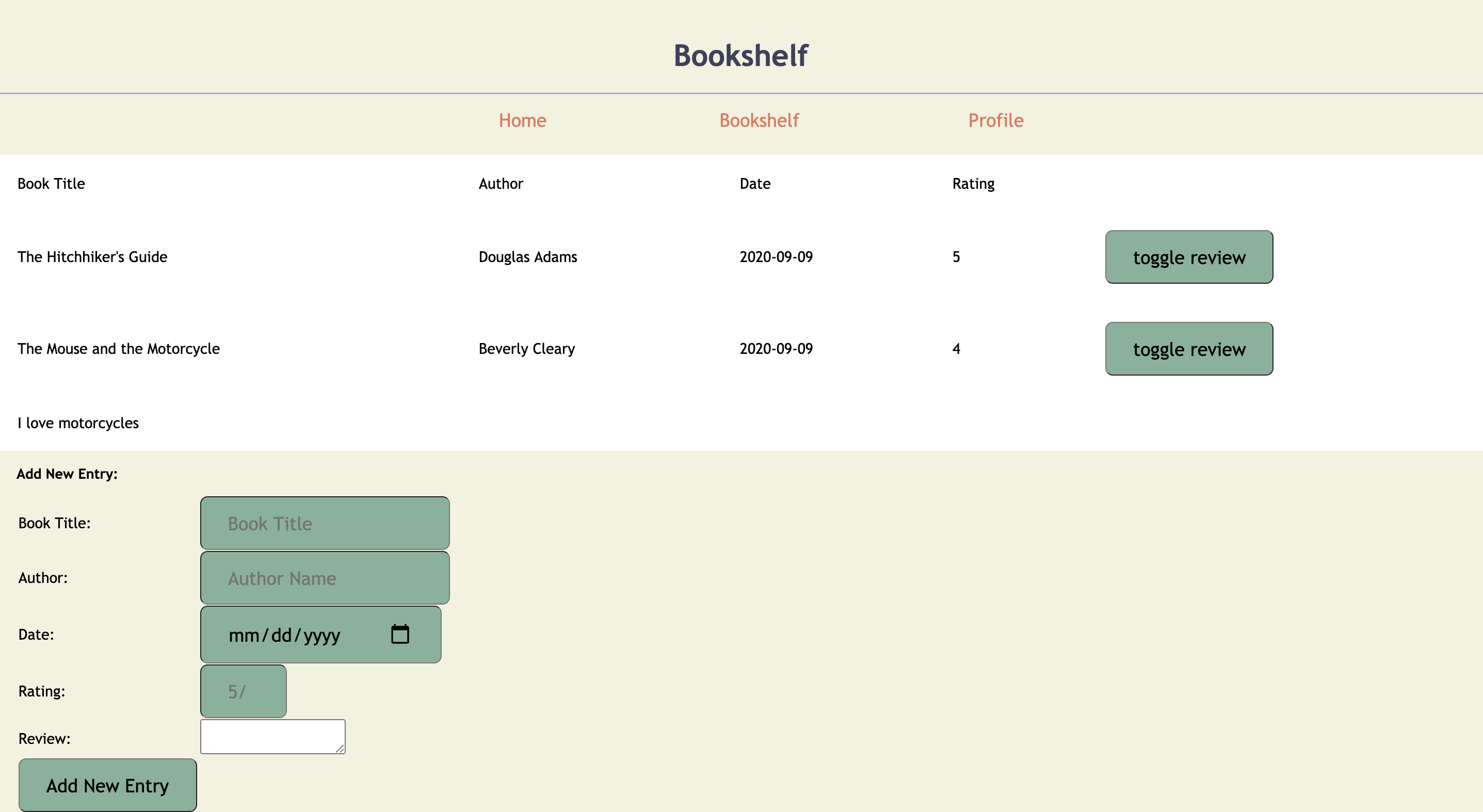Click the Beverly Cleary author cell
Image resolution: width=1483 pixels, height=812 pixels.
tap(526, 349)
